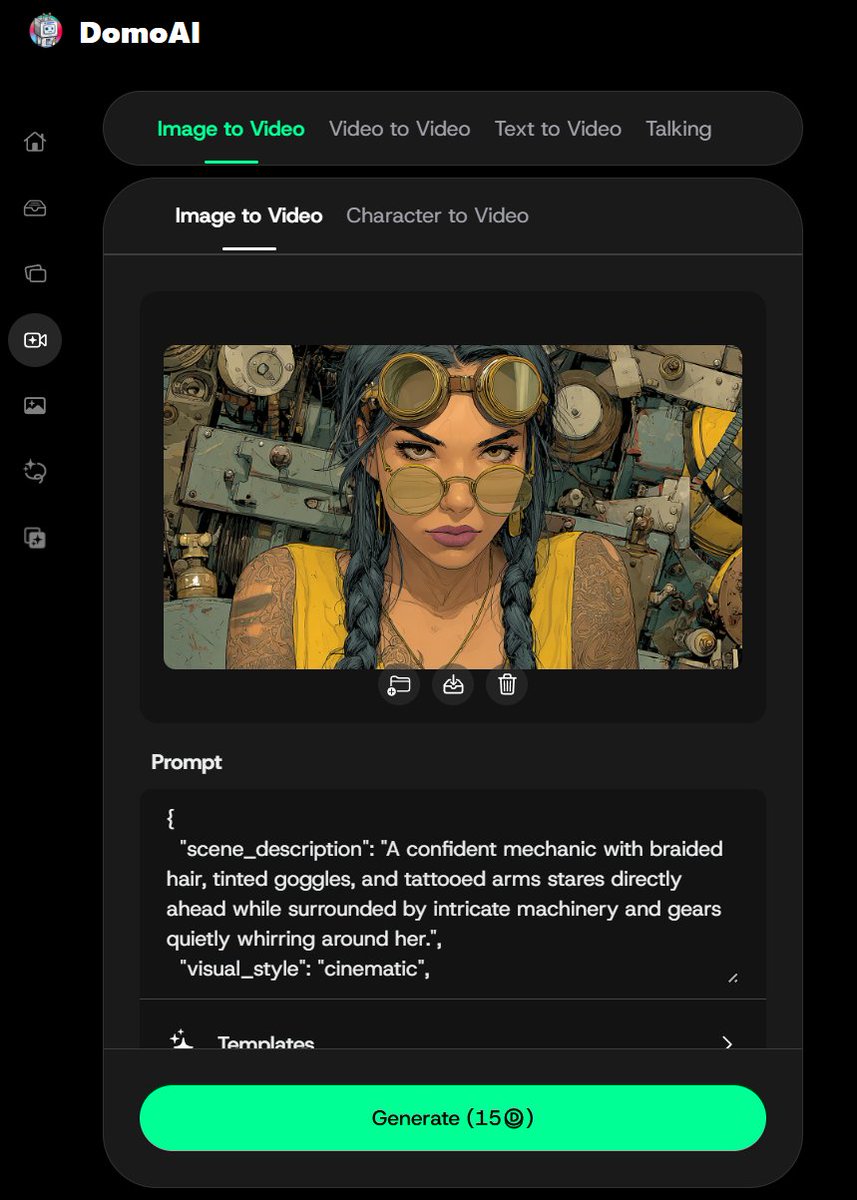Open the Talking tab

coord(678,129)
